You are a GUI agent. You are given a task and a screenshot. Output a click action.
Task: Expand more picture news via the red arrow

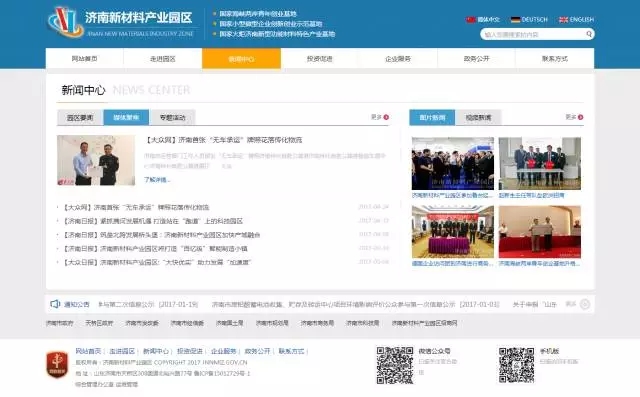point(580,118)
